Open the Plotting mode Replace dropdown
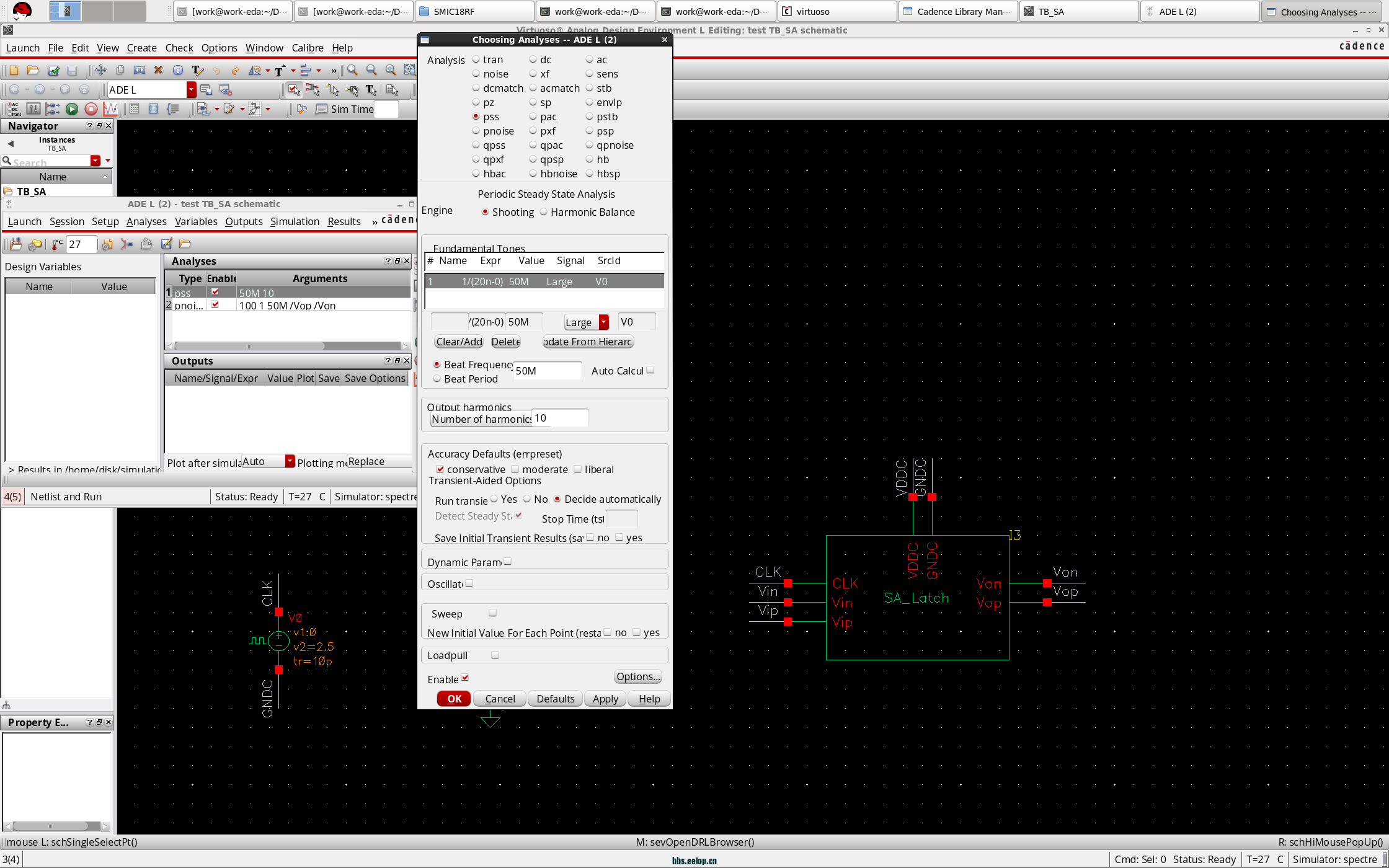 (x=379, y=461)
